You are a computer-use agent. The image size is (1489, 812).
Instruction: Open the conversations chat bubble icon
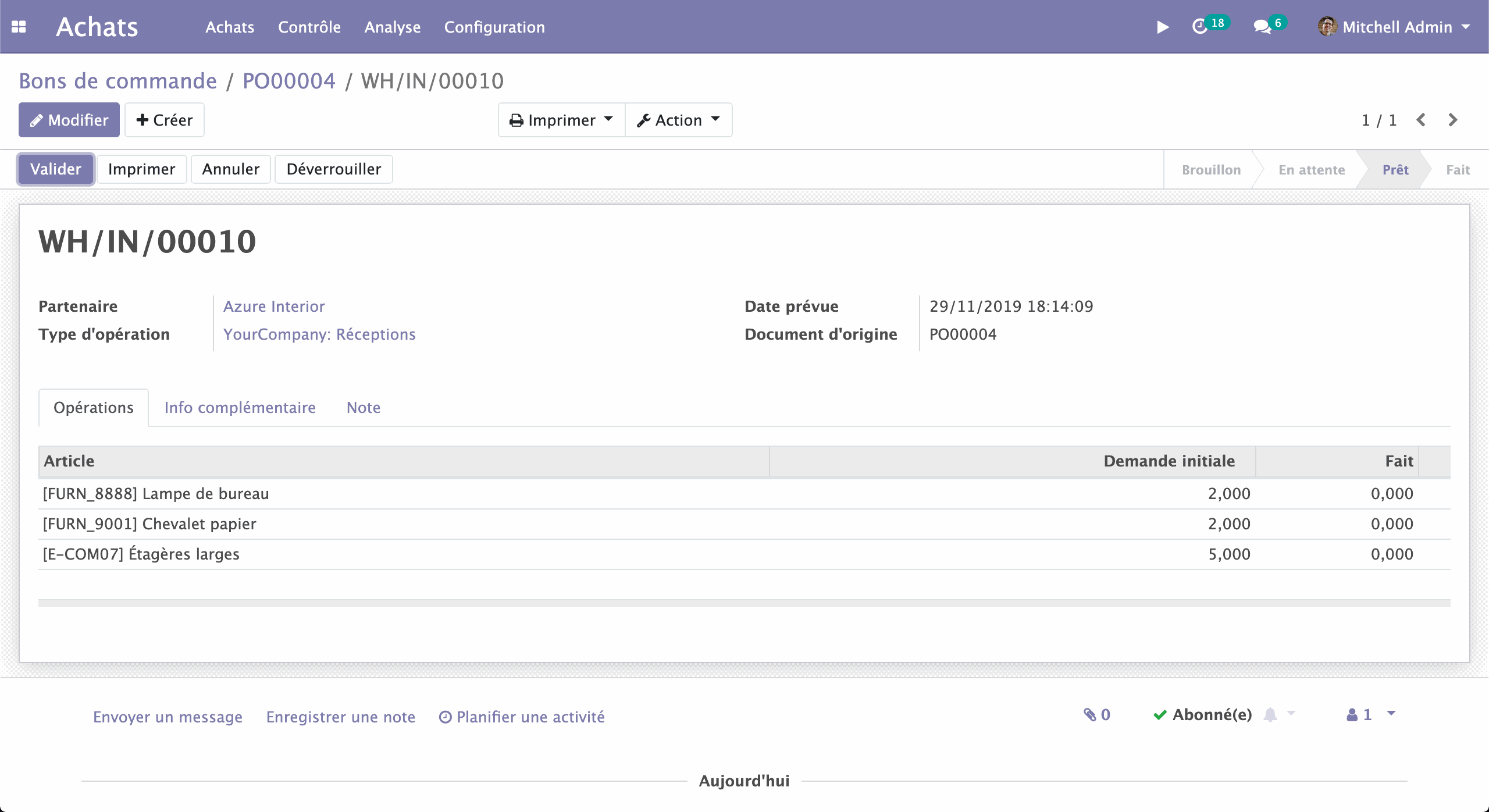tap(1262, 27)
